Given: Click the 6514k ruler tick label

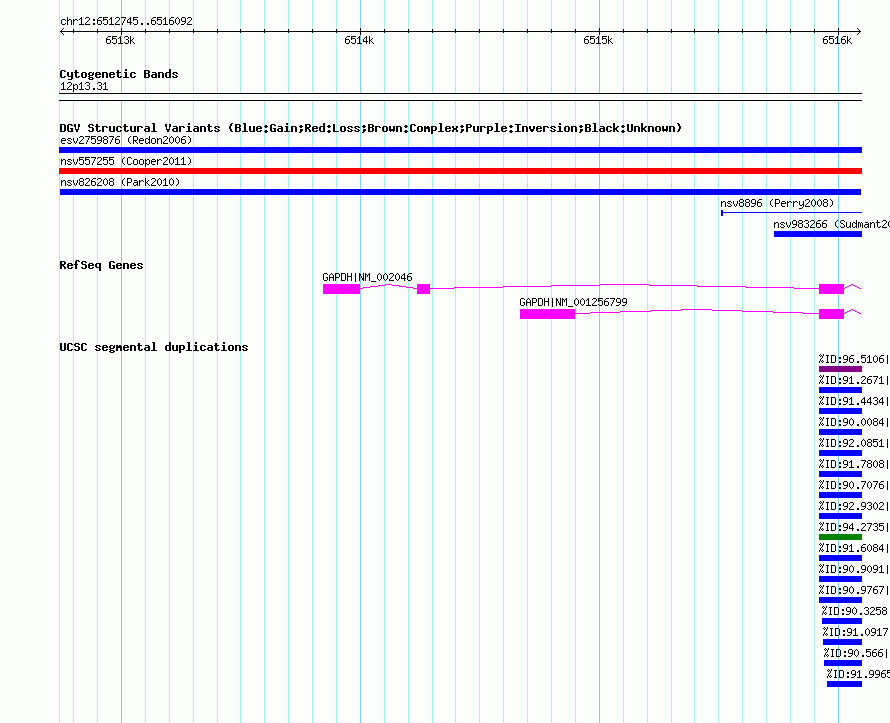Looking at the screenshot, I should pos(359,40).
